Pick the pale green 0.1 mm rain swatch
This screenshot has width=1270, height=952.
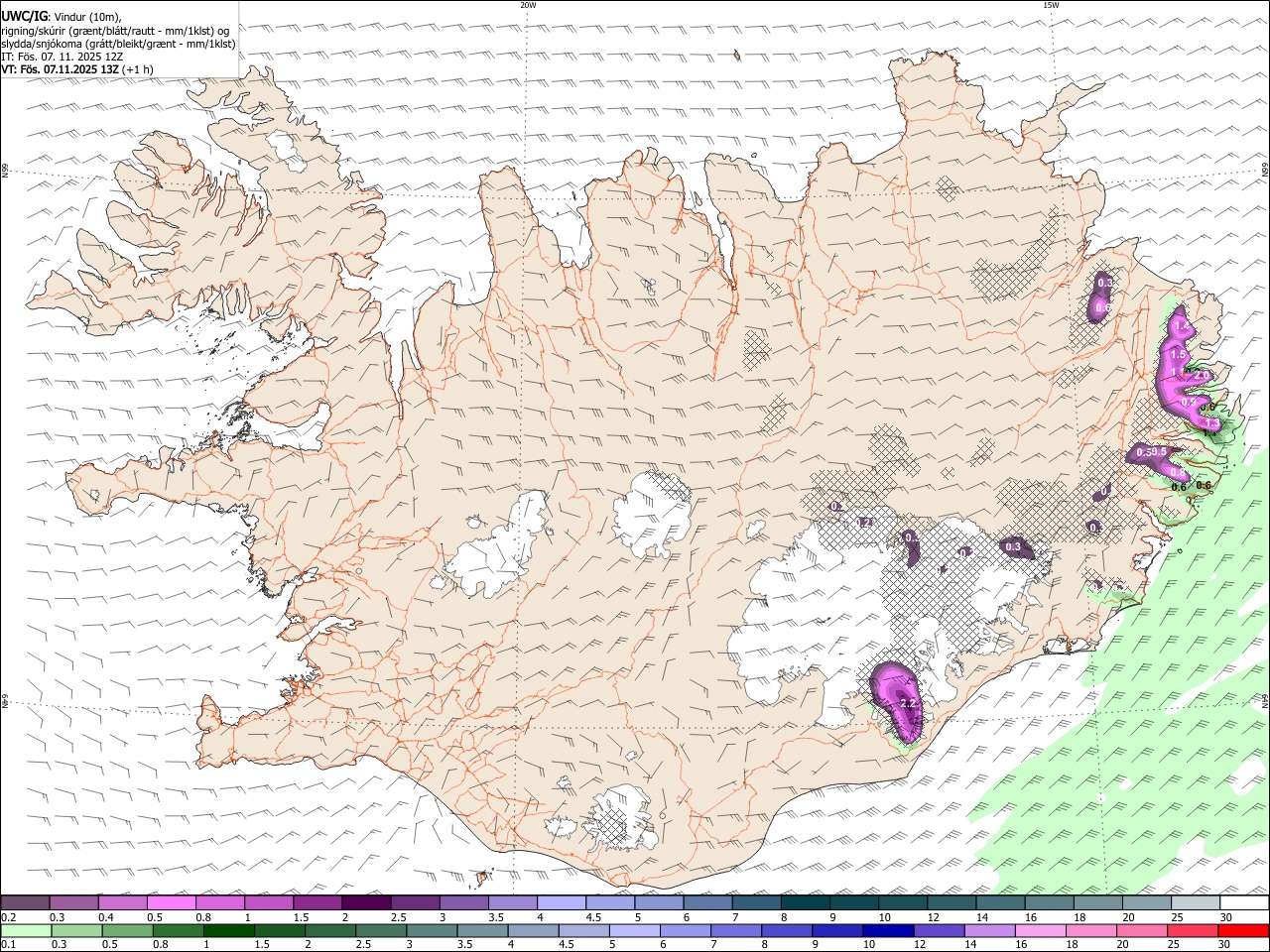[25, 931]
